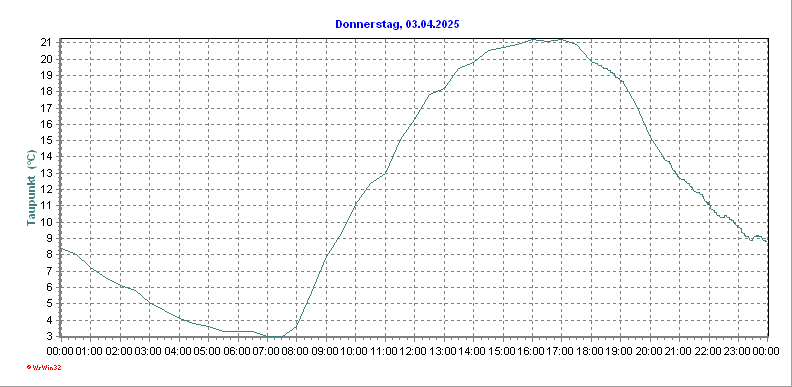The width and height of the screenshot is (792, 387).
Task: Select the 08:00 time axis label
Action: point(296,351)
